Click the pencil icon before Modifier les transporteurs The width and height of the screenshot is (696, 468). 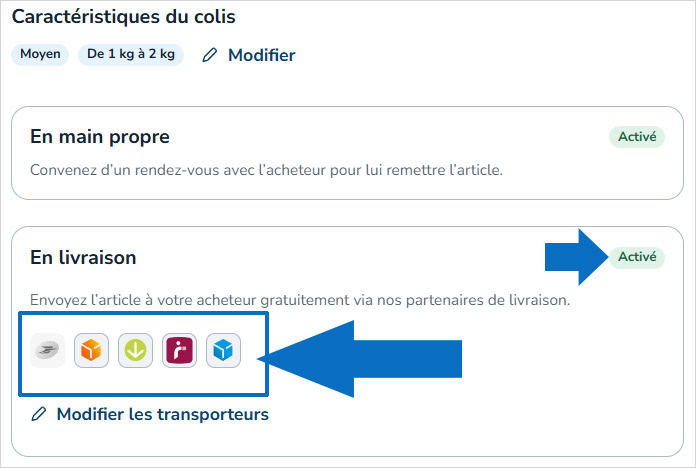pyautogui.click(x=39, y=413)
